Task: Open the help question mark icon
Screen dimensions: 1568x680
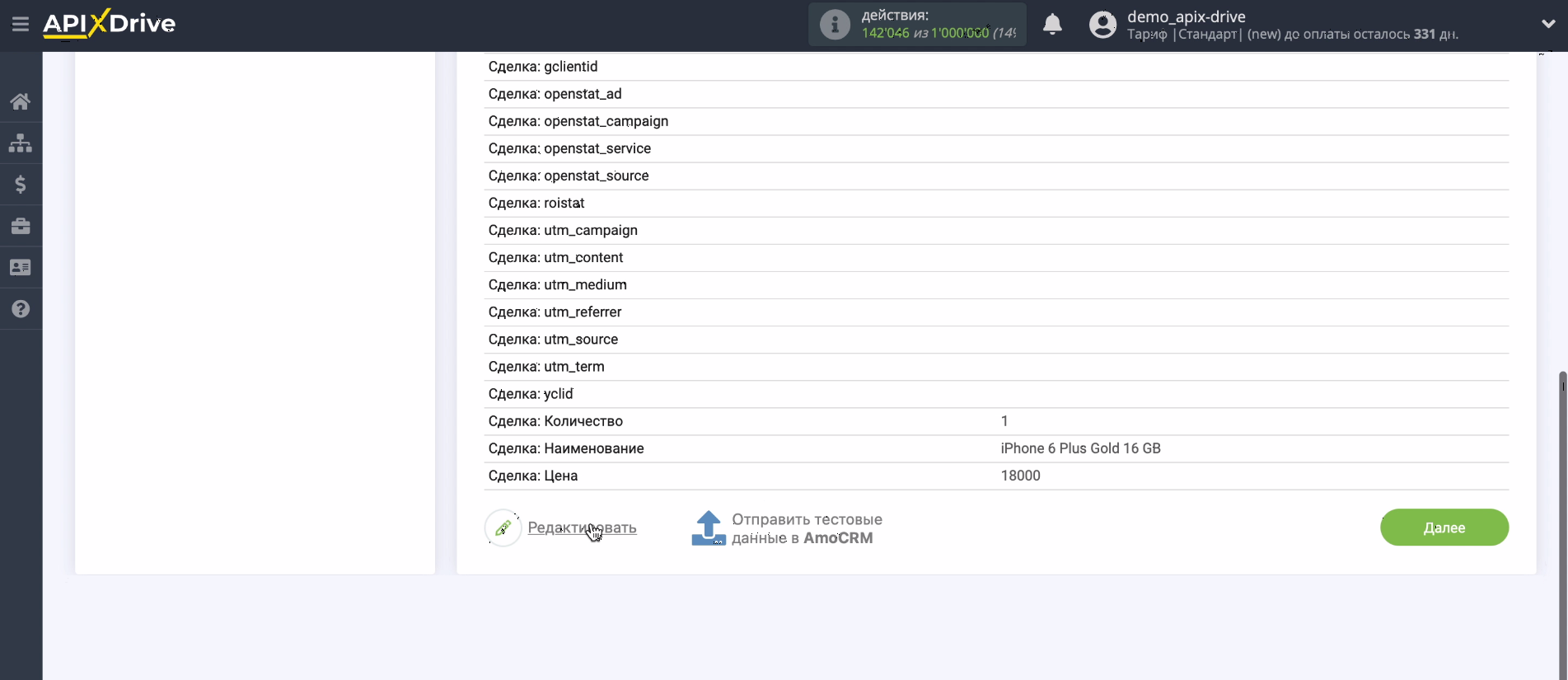Action: point(21,309)
